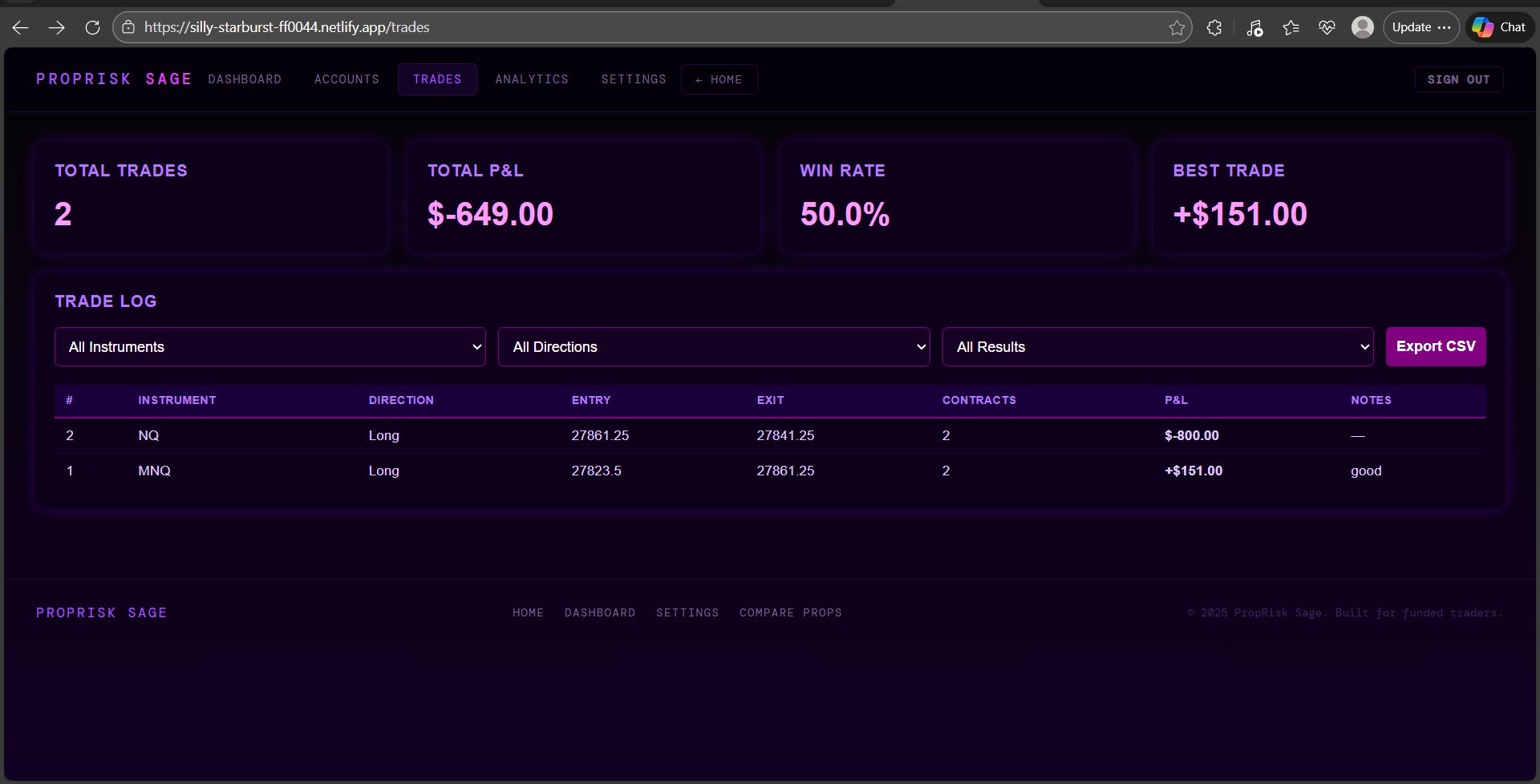Switch to the Dashboard nav tab

[245, 79]
